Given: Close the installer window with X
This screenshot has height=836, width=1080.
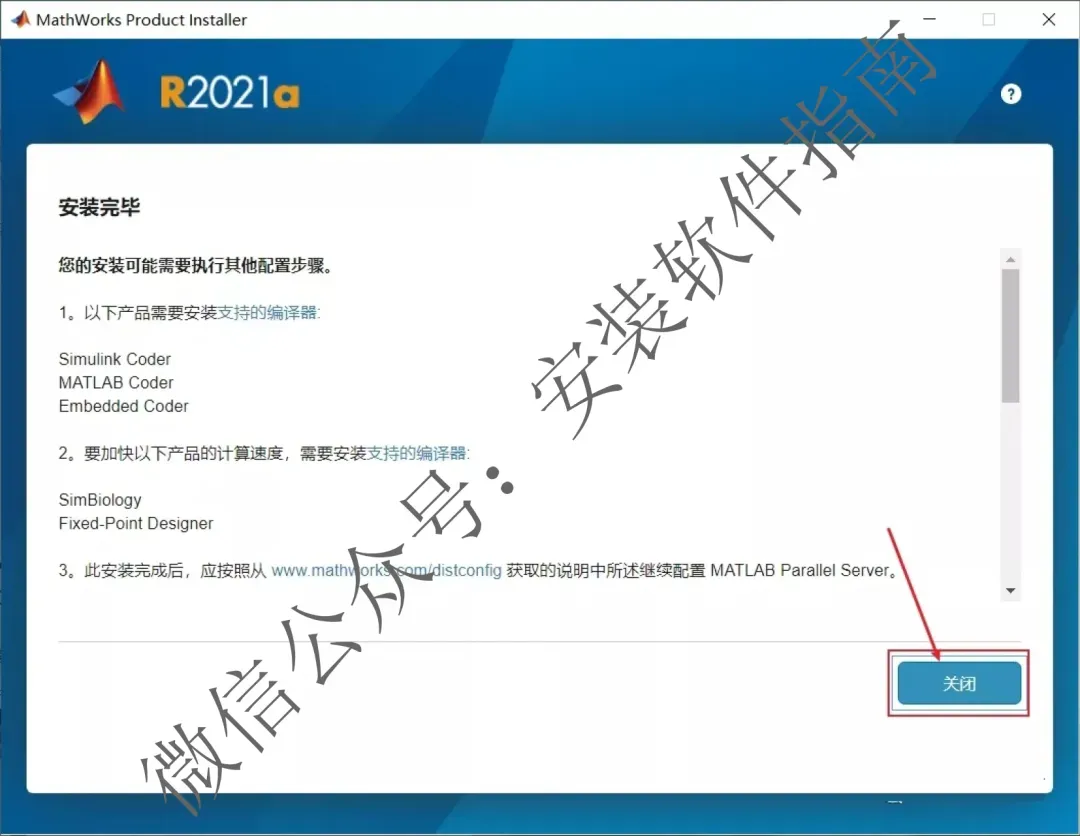Looking at the screenshot, I should (x=1048, y=19).
